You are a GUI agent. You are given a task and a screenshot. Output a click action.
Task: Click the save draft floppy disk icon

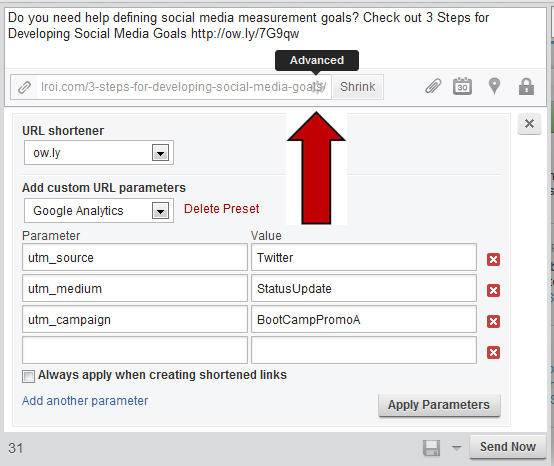pos(431,448)
